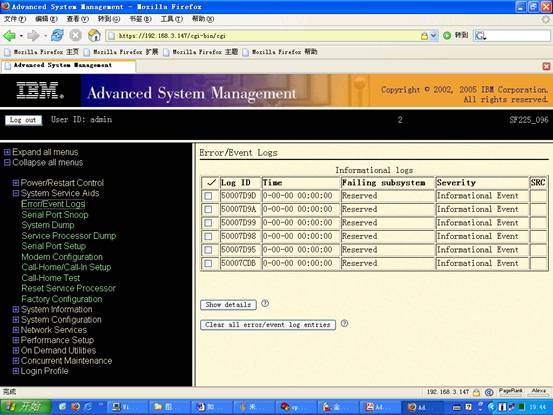
Task: Open Modem Configuration link
Action: coord(62,257)
